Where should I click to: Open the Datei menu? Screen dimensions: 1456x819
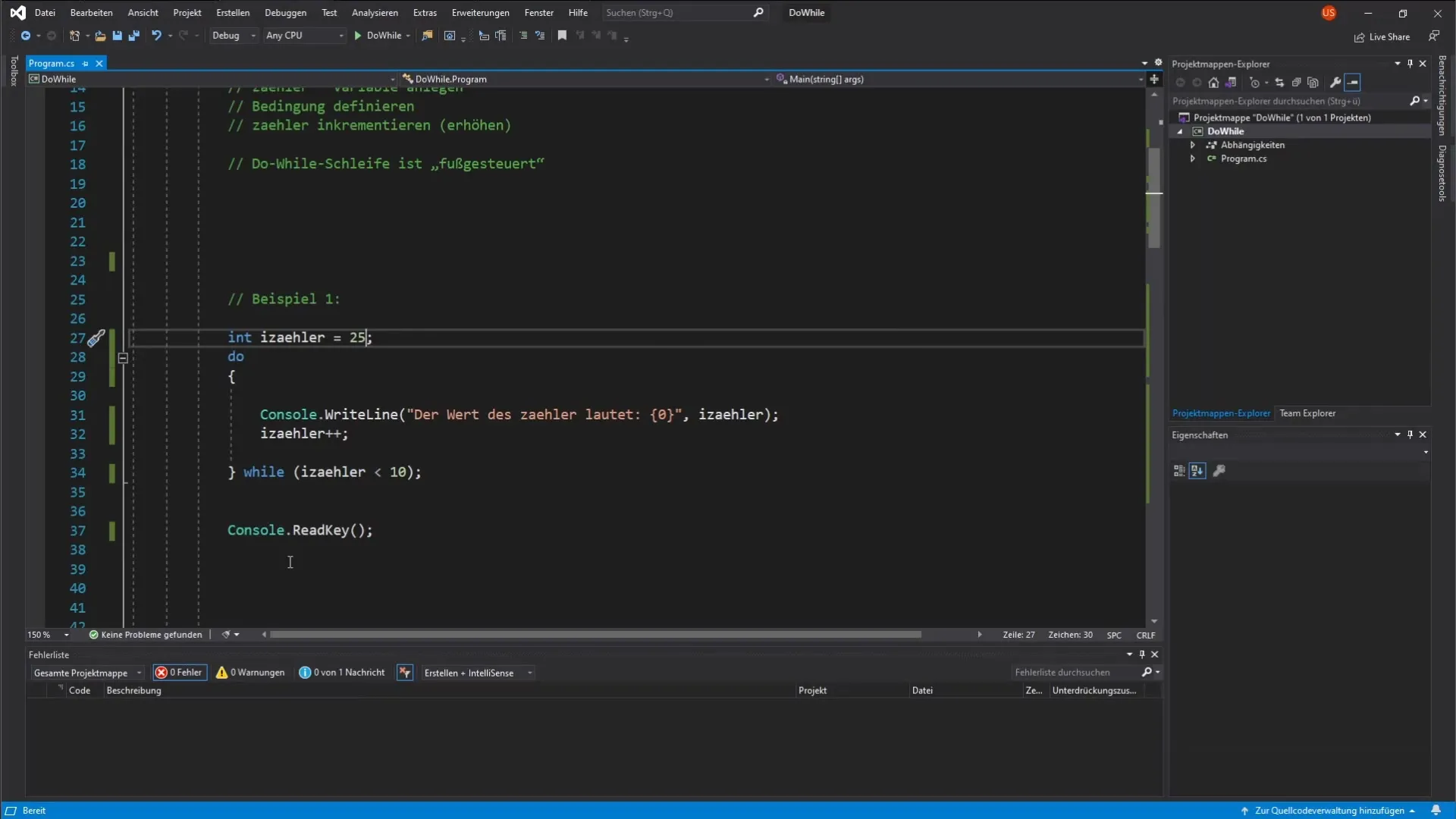click(x=45, y=13)
